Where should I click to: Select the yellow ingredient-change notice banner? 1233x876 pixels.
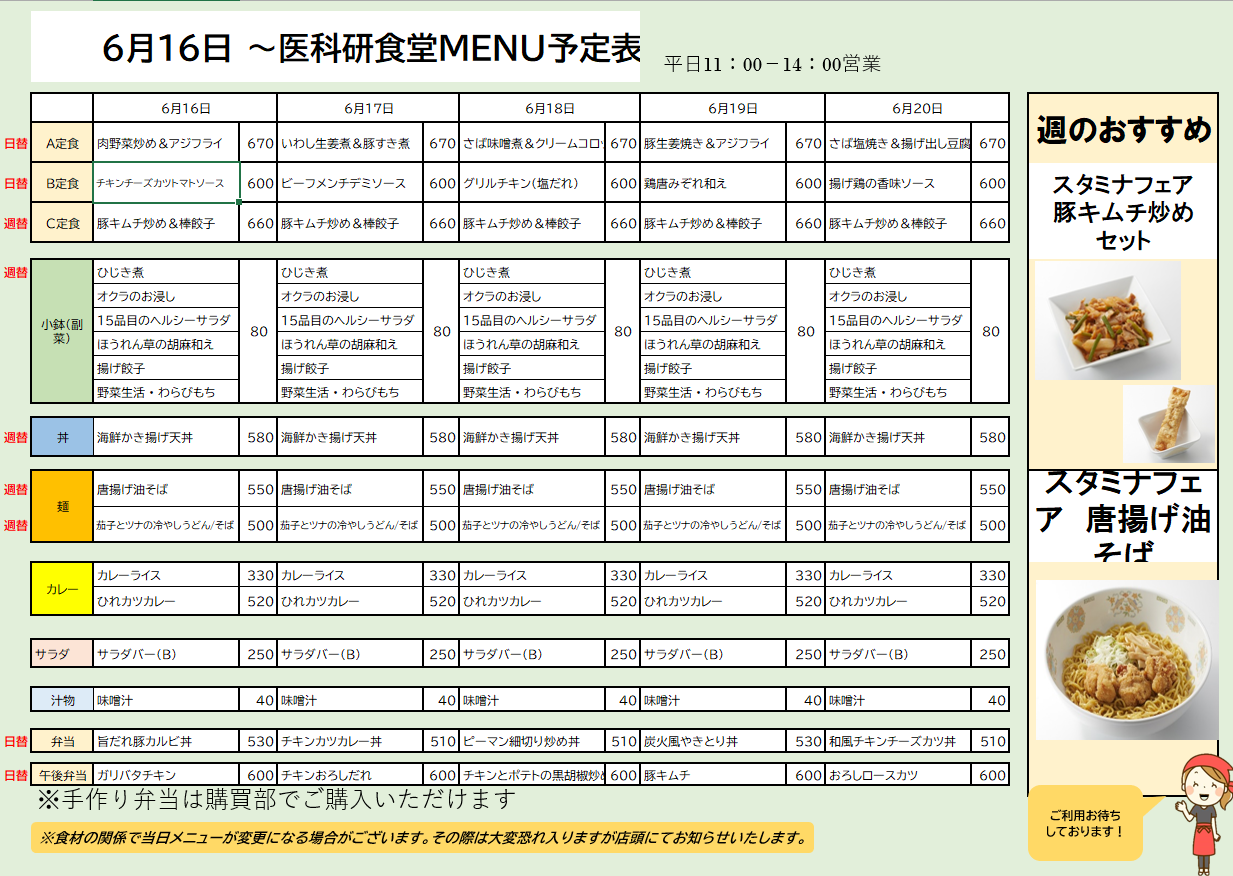click(421, 838)
